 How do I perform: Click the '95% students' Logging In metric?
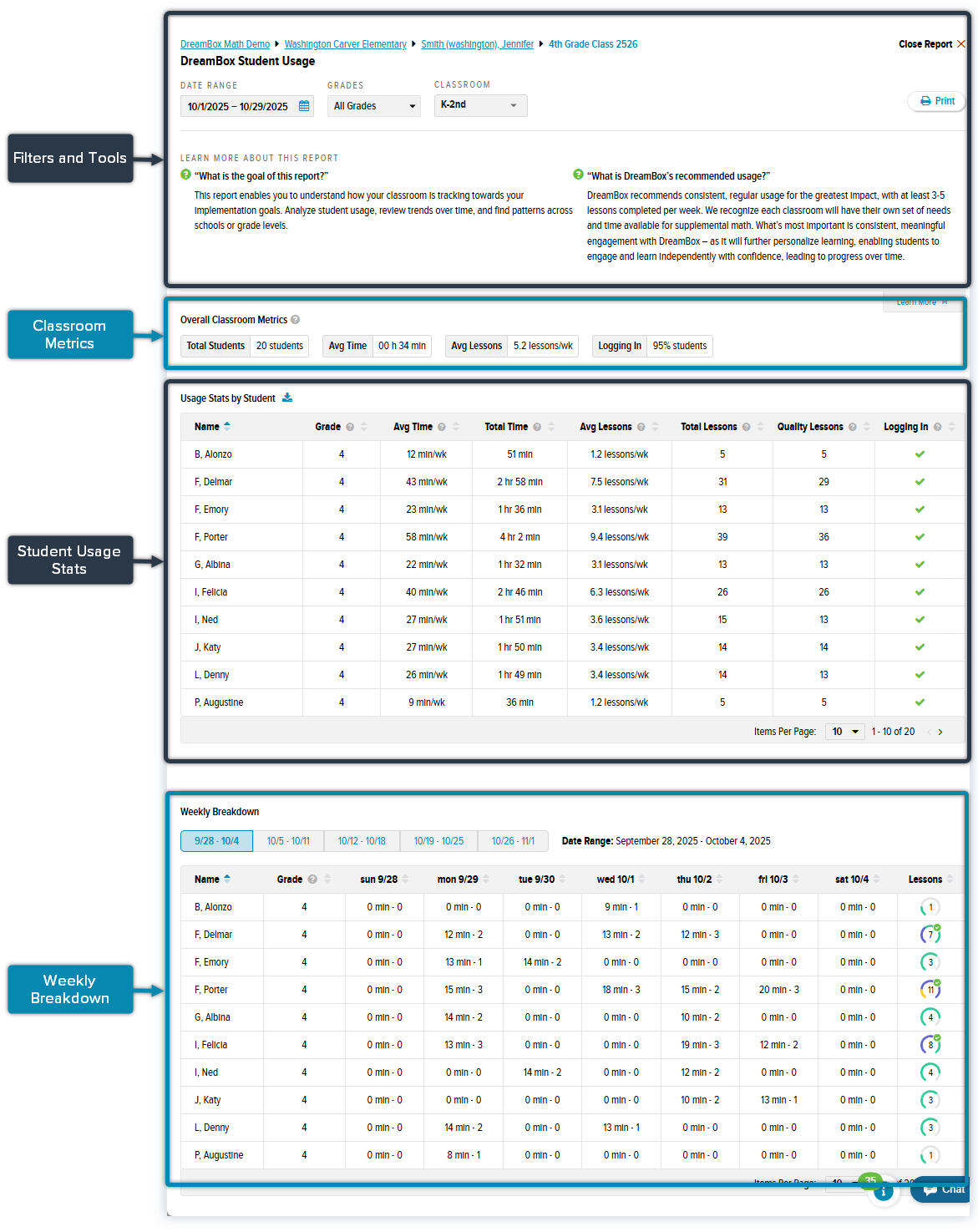point(680,346)
